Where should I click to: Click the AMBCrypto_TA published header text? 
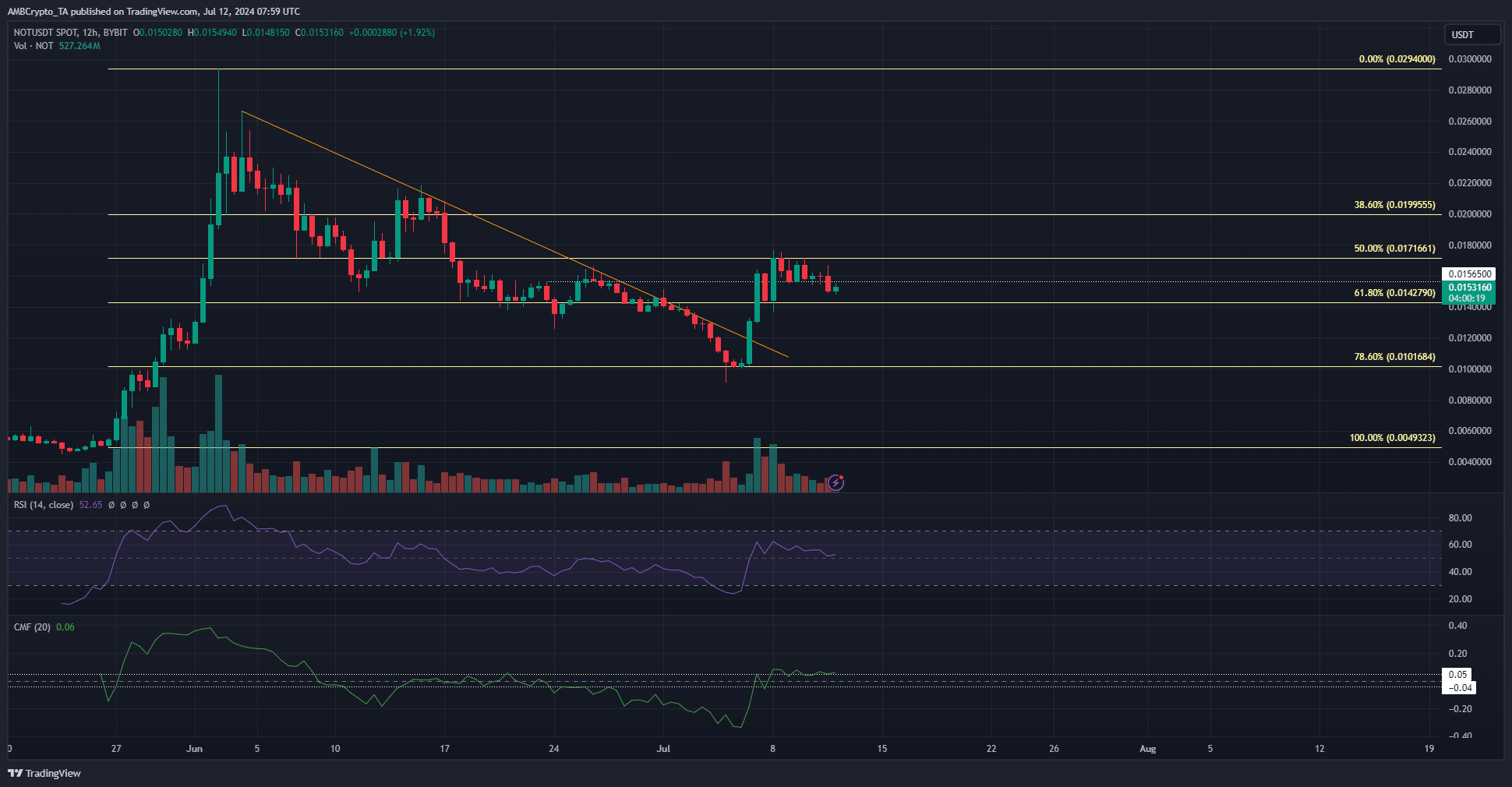[x=154, y=12]
